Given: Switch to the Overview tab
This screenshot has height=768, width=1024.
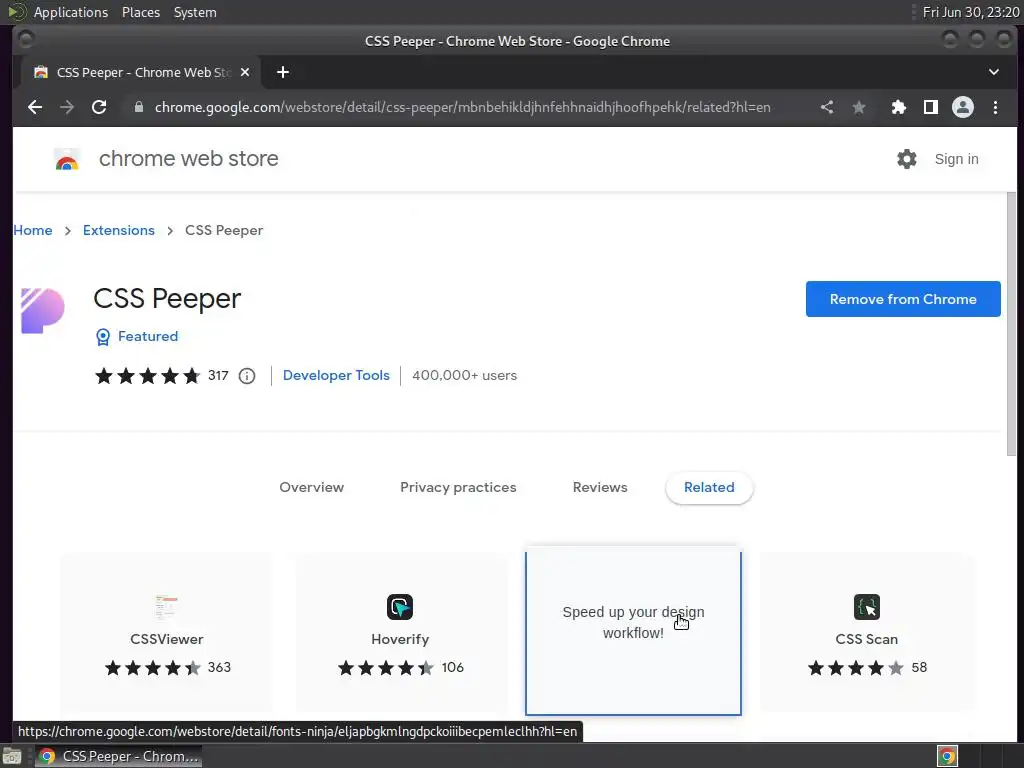Looking at the screenshot, I should click(312, 487).
